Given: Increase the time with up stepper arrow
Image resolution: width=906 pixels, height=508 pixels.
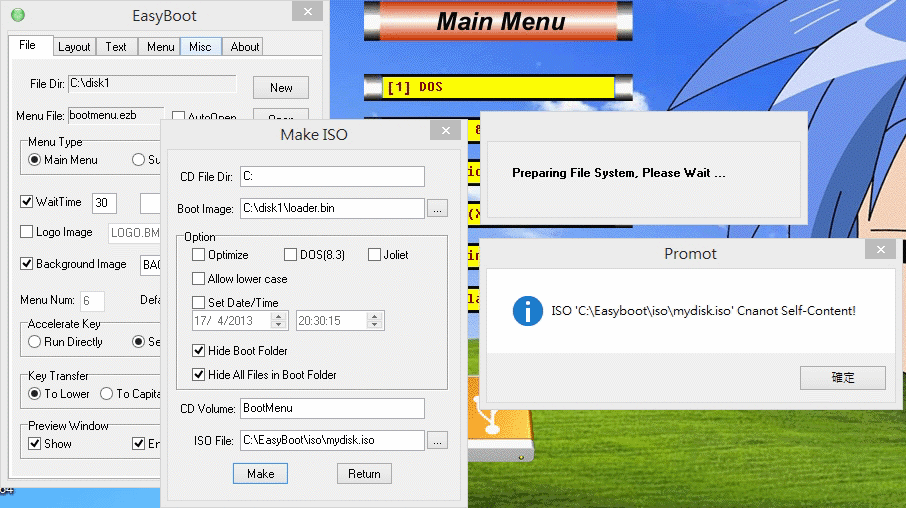Looking at the screenshot, I should pyautogui.click(x=374, y=317).
